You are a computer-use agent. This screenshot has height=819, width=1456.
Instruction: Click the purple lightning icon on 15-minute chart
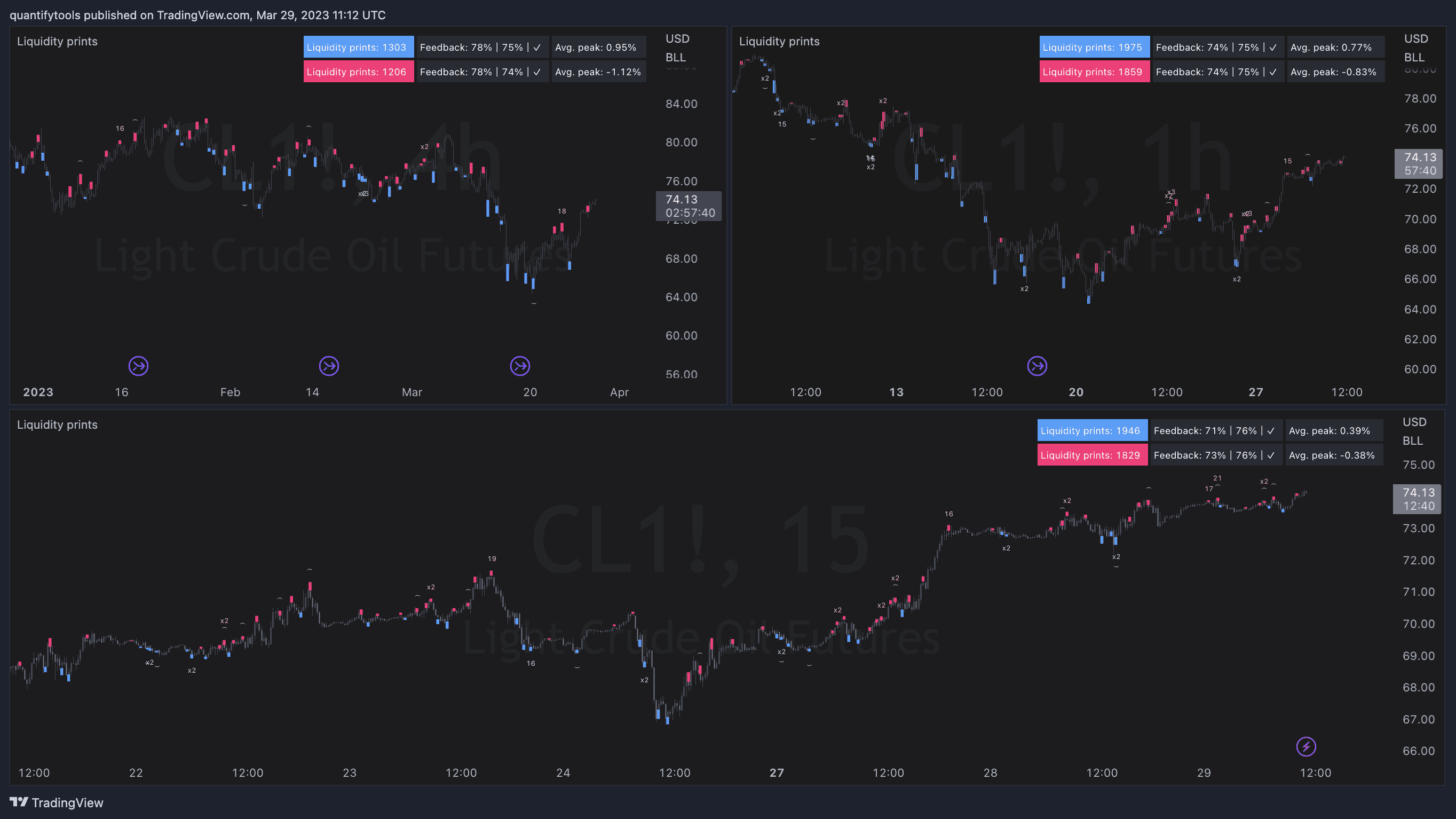point(1305,746)
